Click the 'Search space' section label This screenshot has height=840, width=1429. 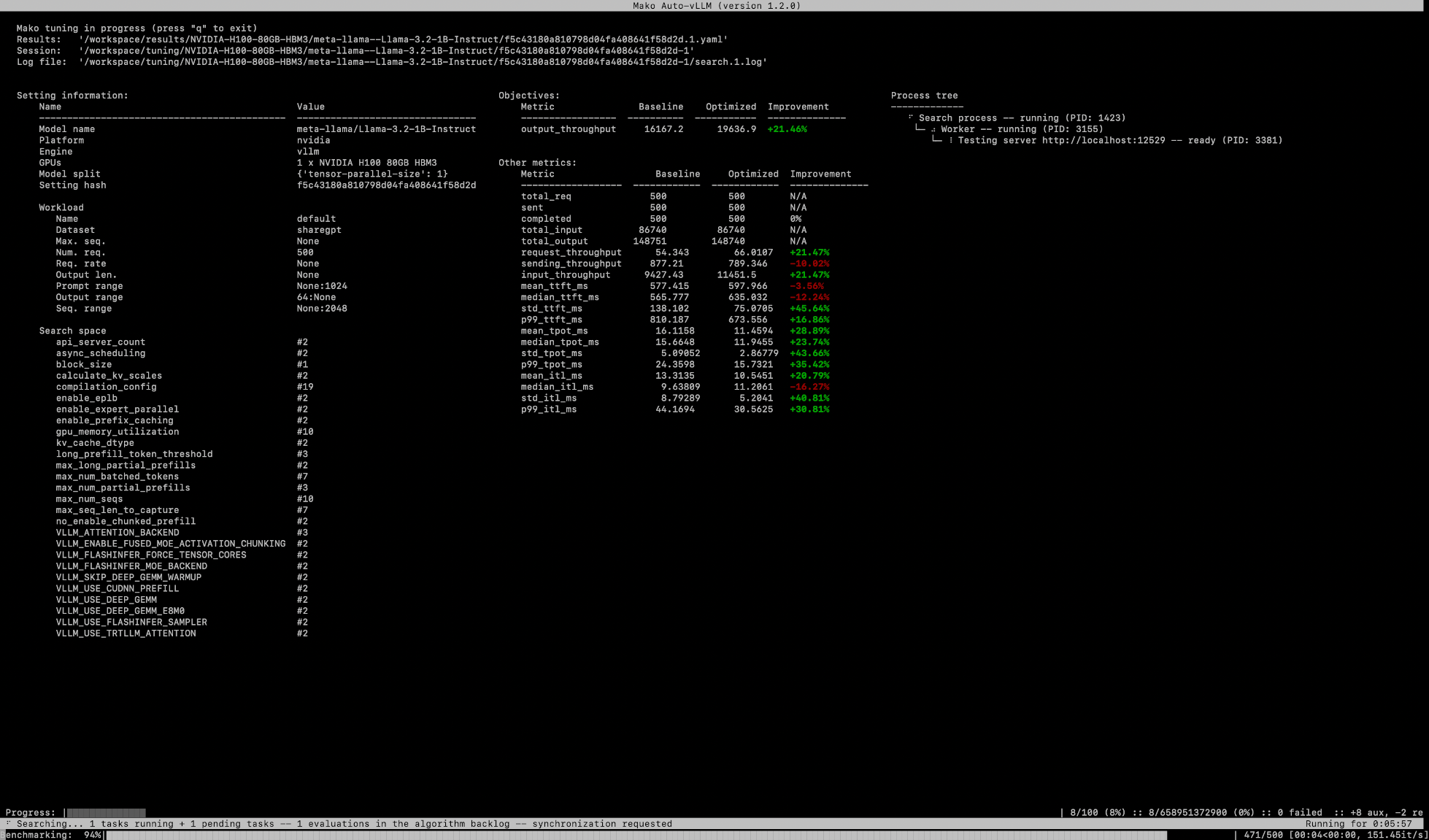tap(72, 331)
